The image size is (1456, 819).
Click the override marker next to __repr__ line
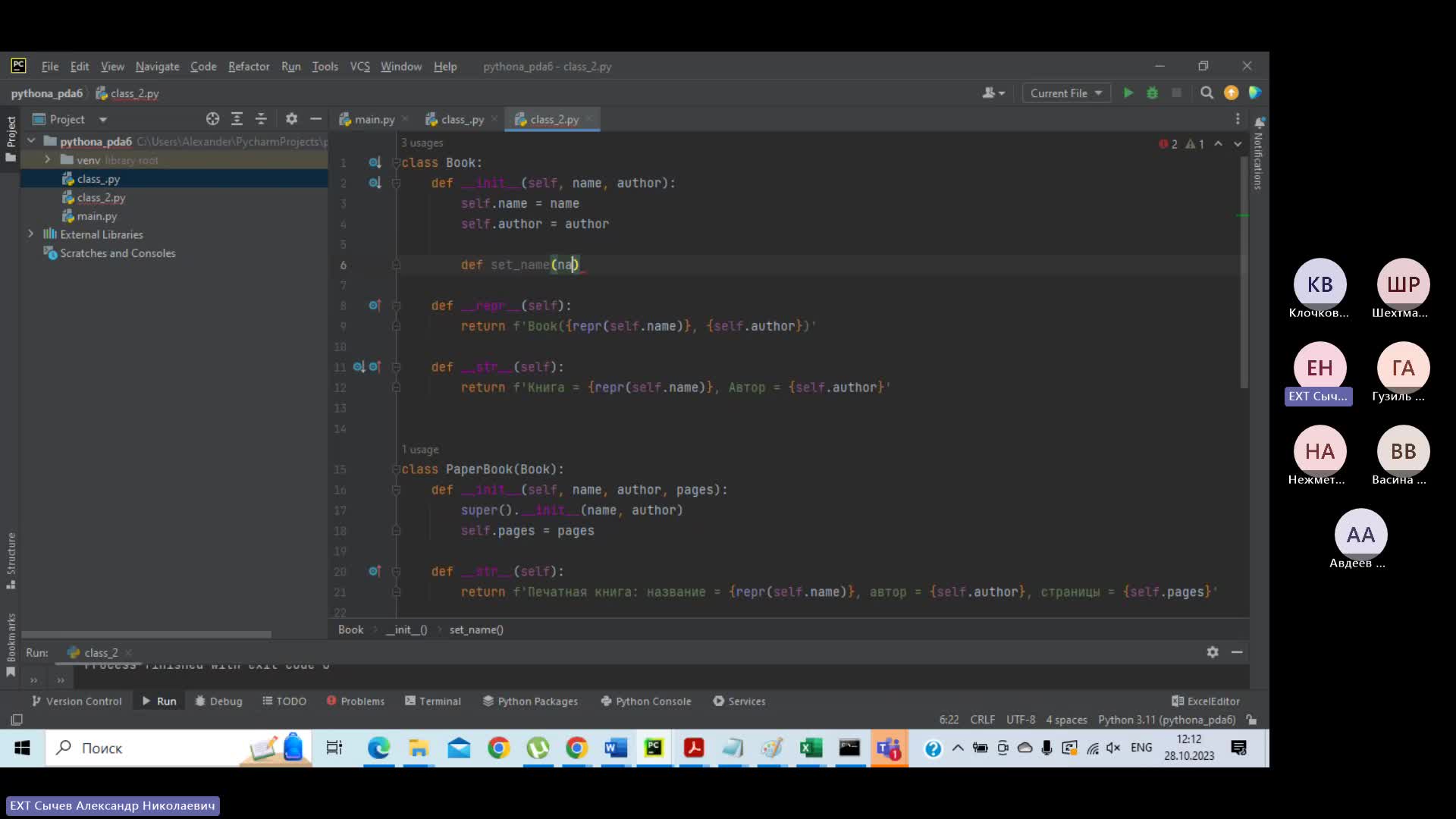click(x=375, y=306)
